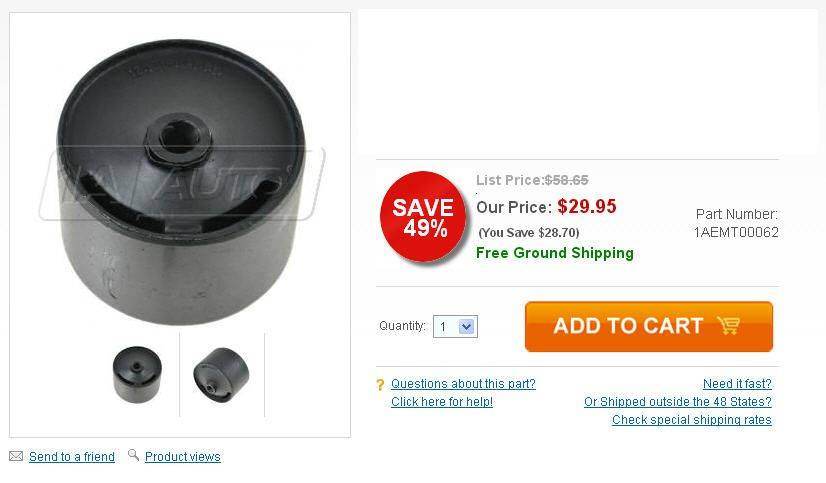Select the right product thumbnail

[x=220, y=373]
